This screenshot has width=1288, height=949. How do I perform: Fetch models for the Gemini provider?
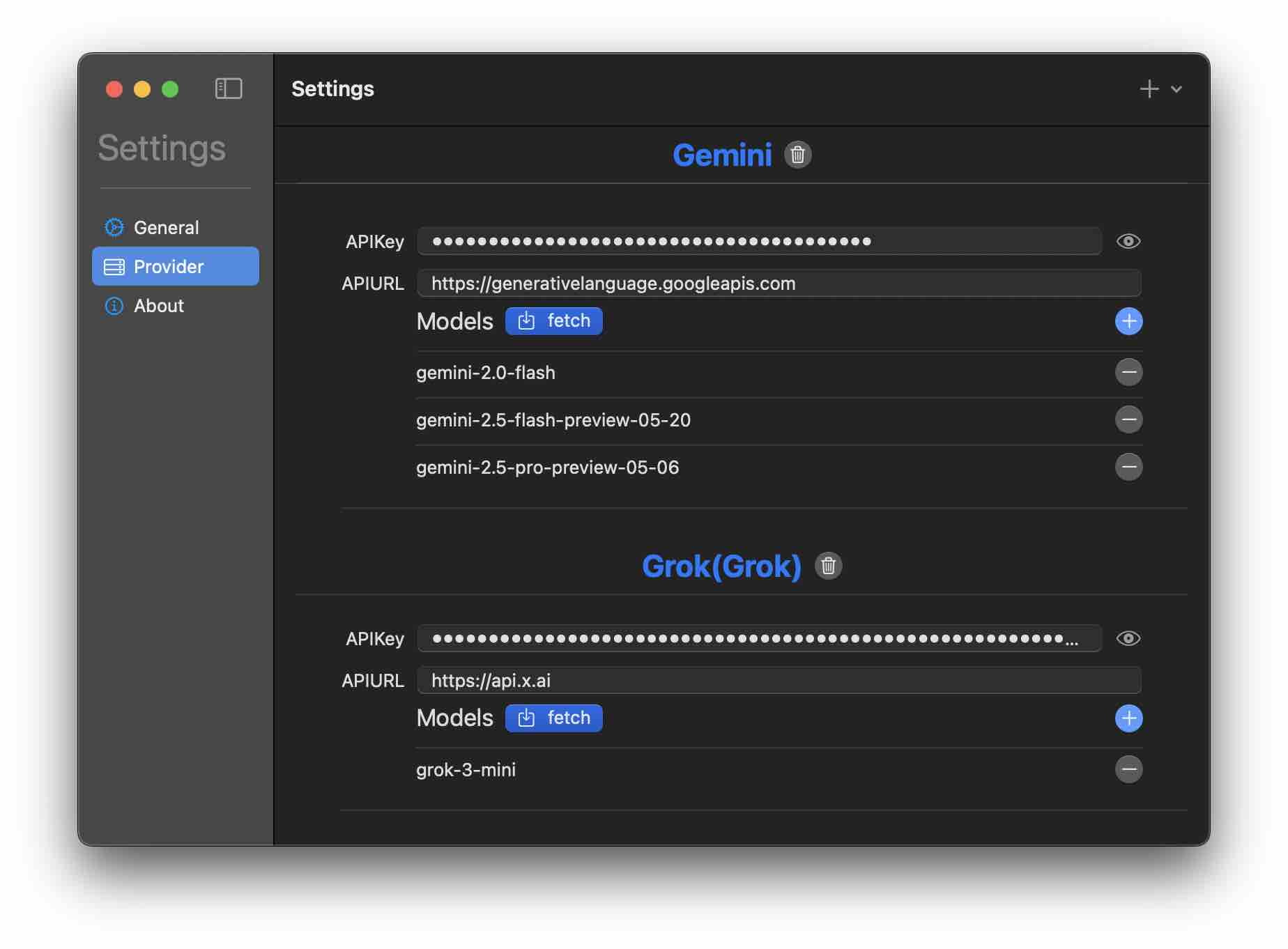[554, 321]
